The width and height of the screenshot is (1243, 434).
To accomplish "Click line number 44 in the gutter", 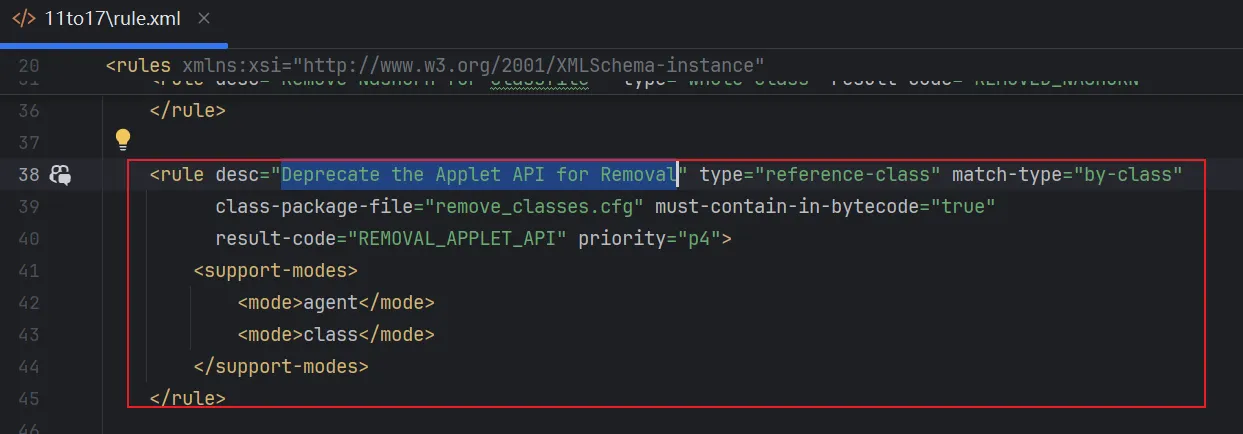I will coord(29,366).
